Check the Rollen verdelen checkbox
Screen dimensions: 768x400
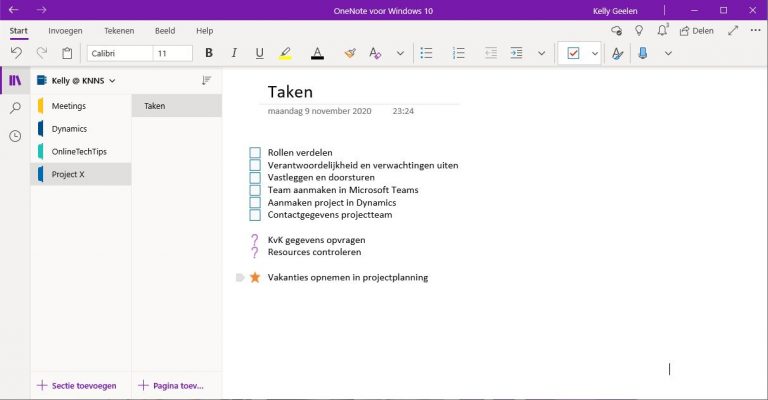click(x=255, y=153)
